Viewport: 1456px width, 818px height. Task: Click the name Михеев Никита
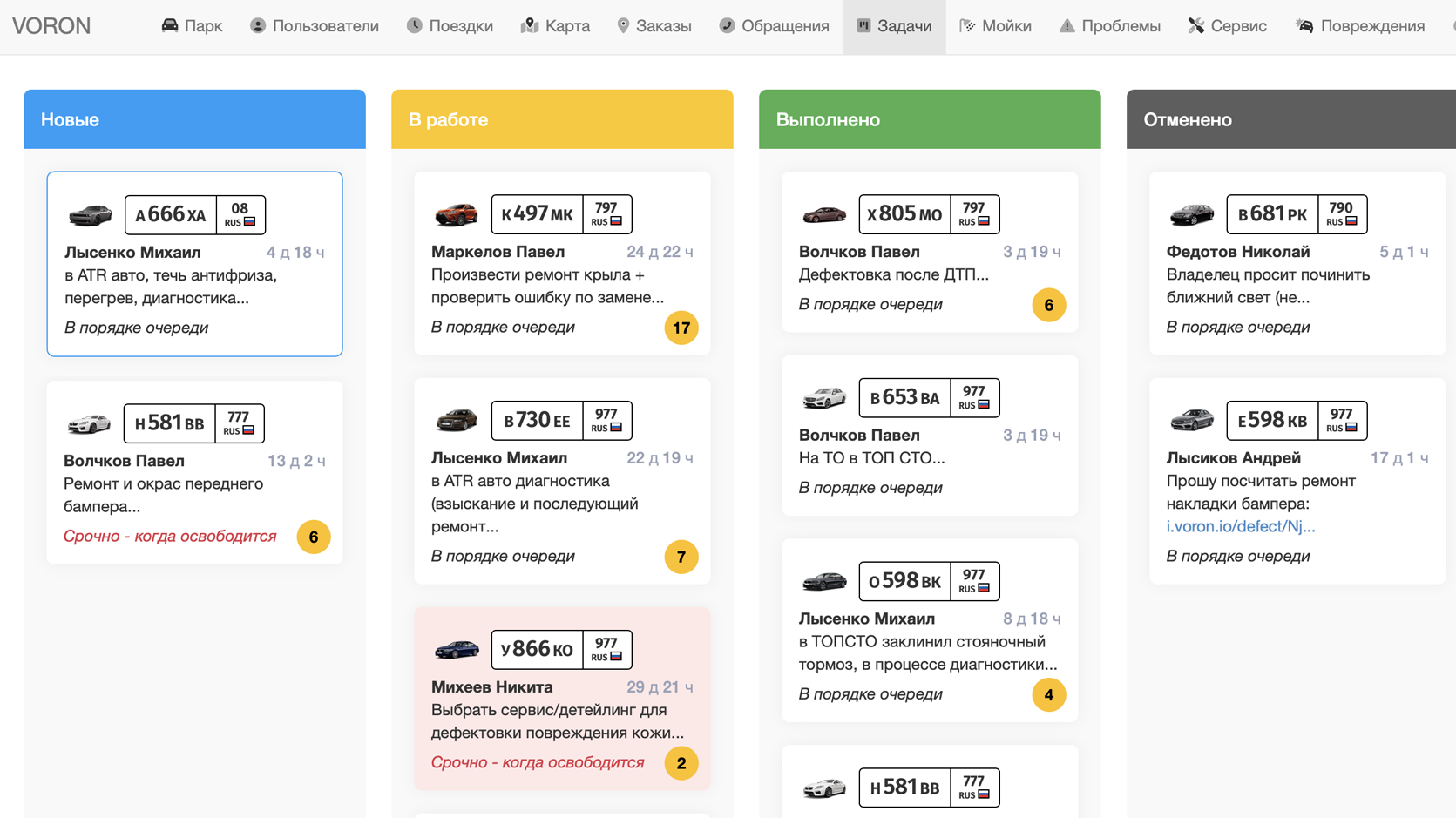tap(492, 687)
